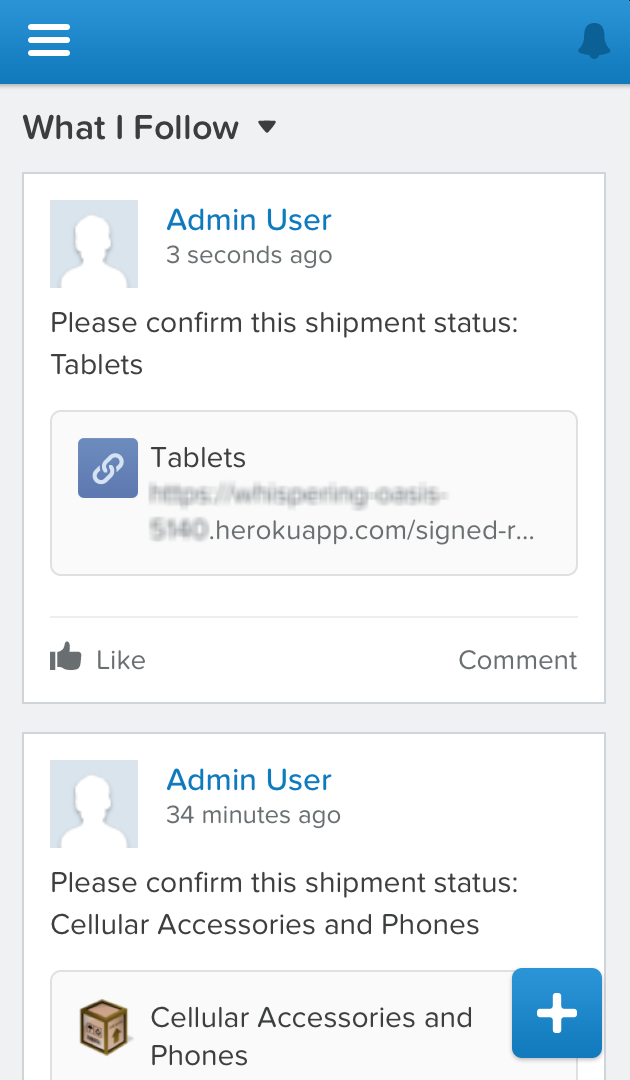
Task: Tap the blue plus action button
Action: (556, 1012)
